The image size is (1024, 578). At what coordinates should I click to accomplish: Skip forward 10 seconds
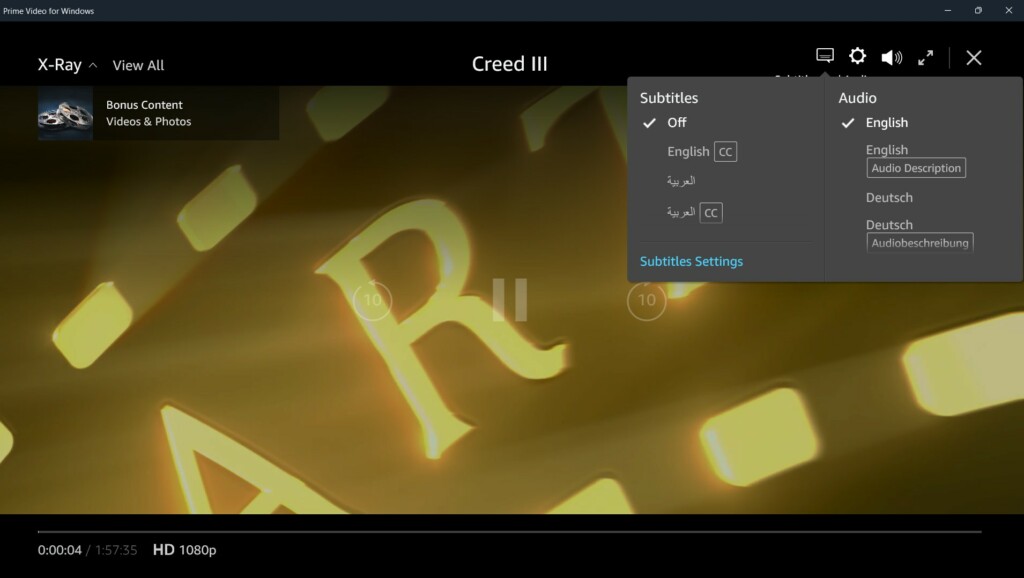646,300
